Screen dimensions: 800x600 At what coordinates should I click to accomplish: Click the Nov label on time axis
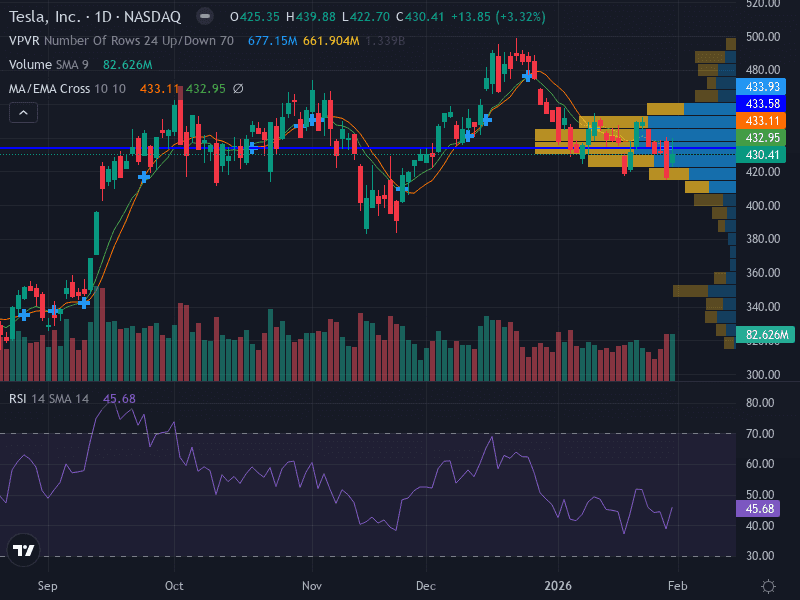pyautogui.click(x=312, y=586)
